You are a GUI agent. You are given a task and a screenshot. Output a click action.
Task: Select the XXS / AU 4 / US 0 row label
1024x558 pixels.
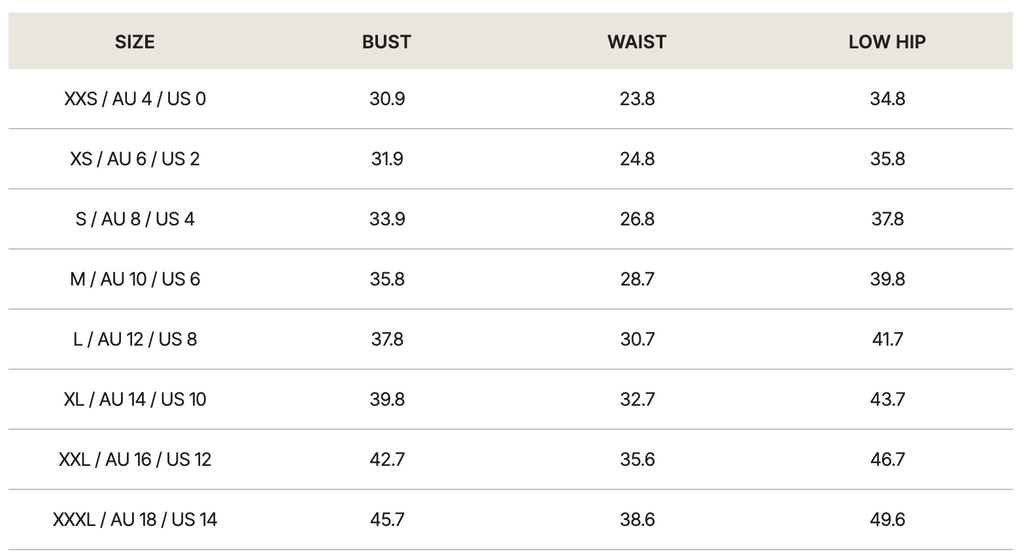135,99
